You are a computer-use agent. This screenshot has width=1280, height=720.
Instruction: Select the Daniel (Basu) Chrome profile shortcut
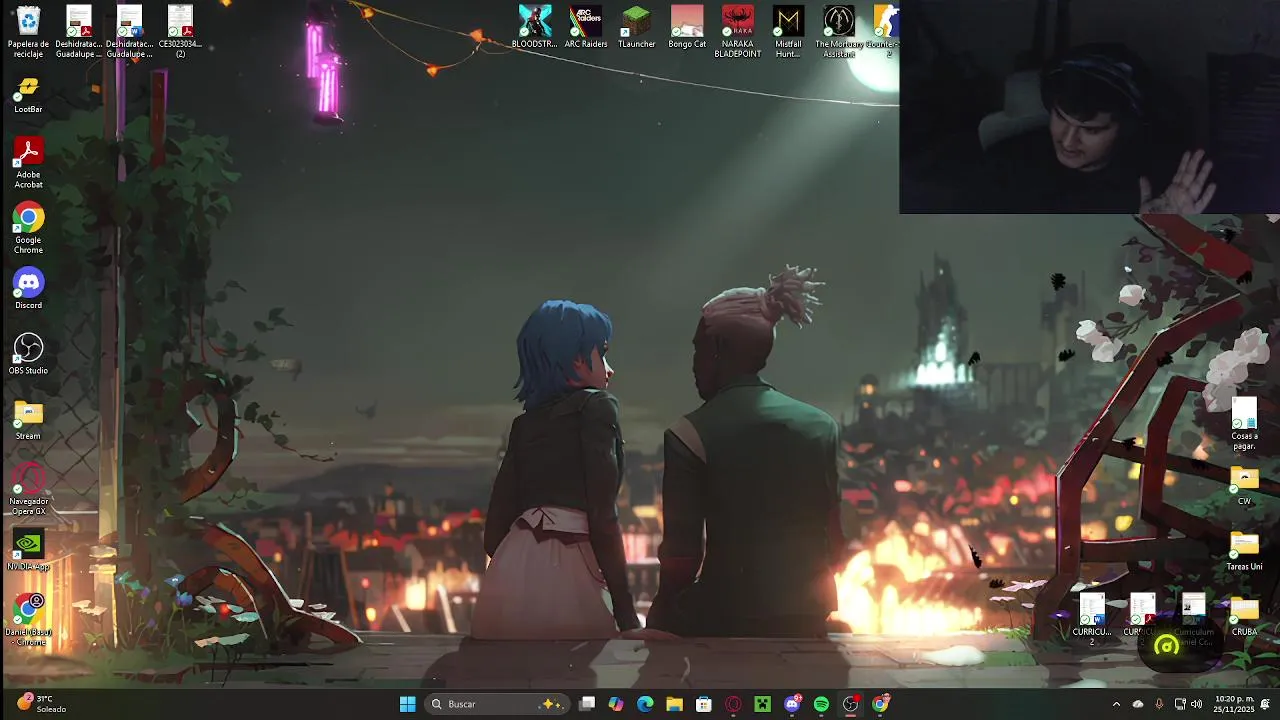click(x=28, y=620)
